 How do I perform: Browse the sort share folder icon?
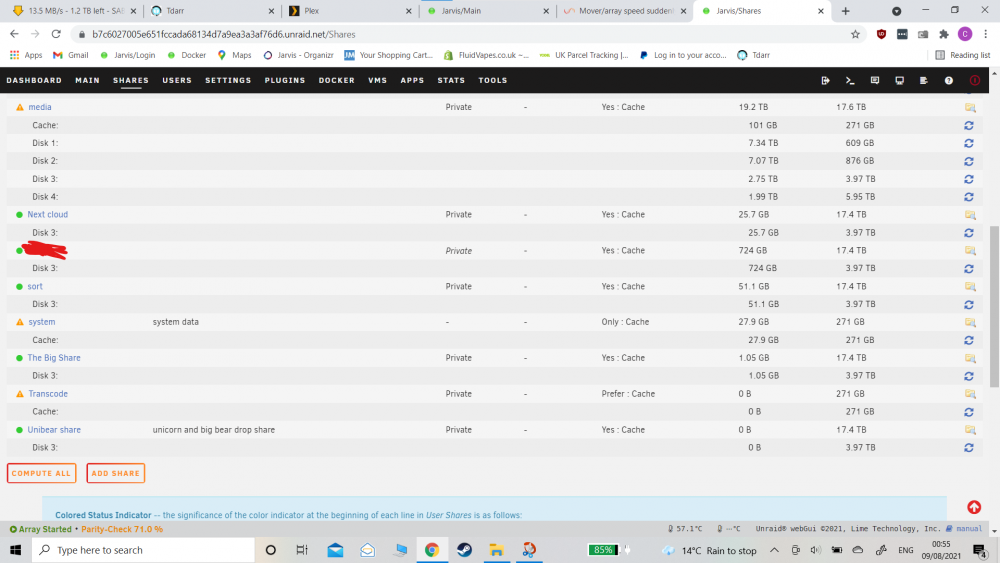pyautogui.click(x=970, y=287)
